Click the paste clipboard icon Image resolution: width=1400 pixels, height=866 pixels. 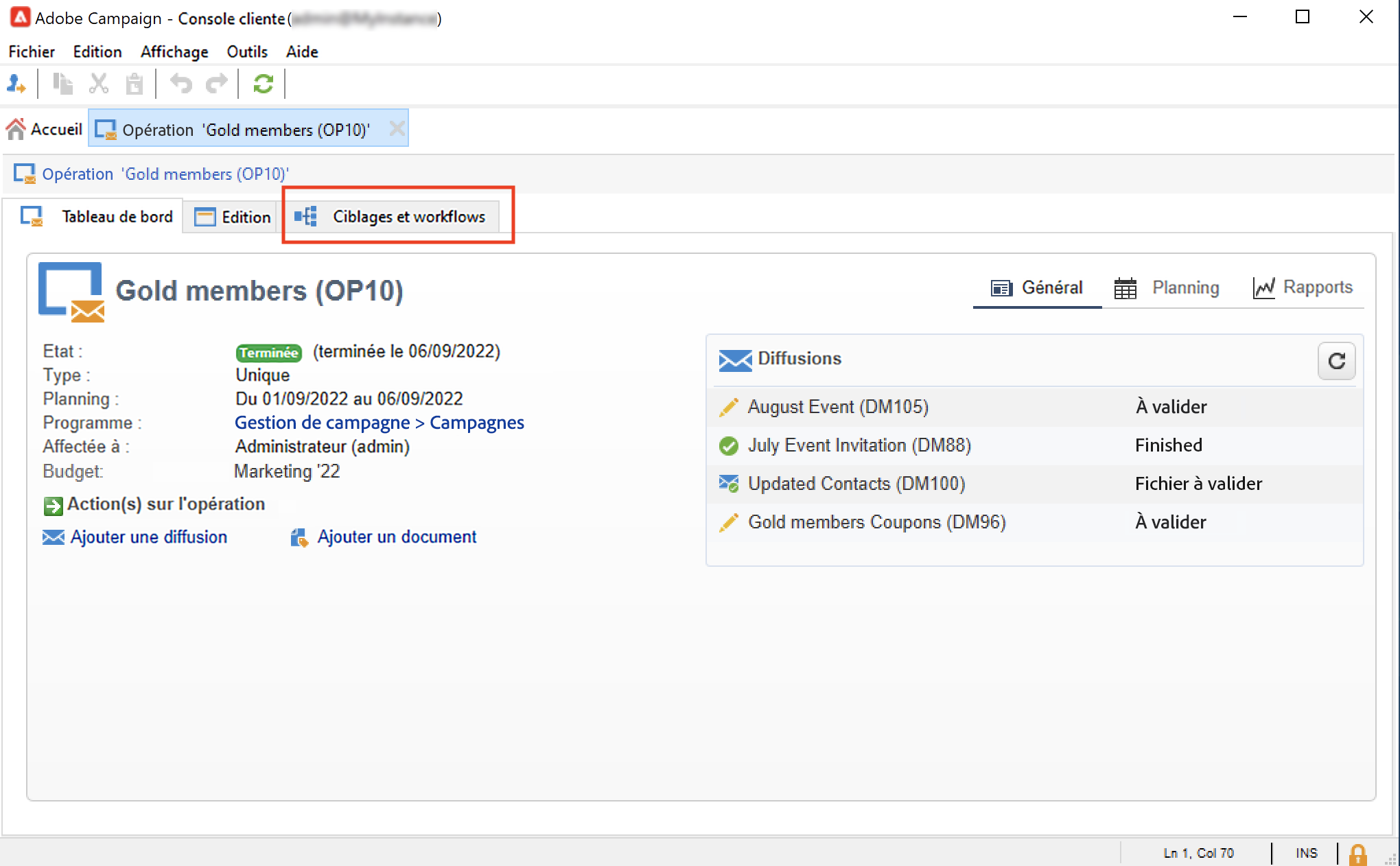click(135, 84)
